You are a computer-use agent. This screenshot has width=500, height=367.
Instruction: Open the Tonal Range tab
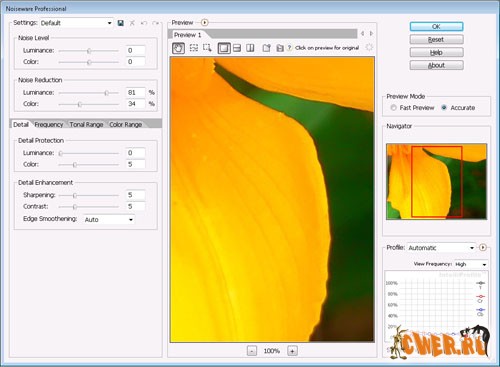tap(86, 124)
